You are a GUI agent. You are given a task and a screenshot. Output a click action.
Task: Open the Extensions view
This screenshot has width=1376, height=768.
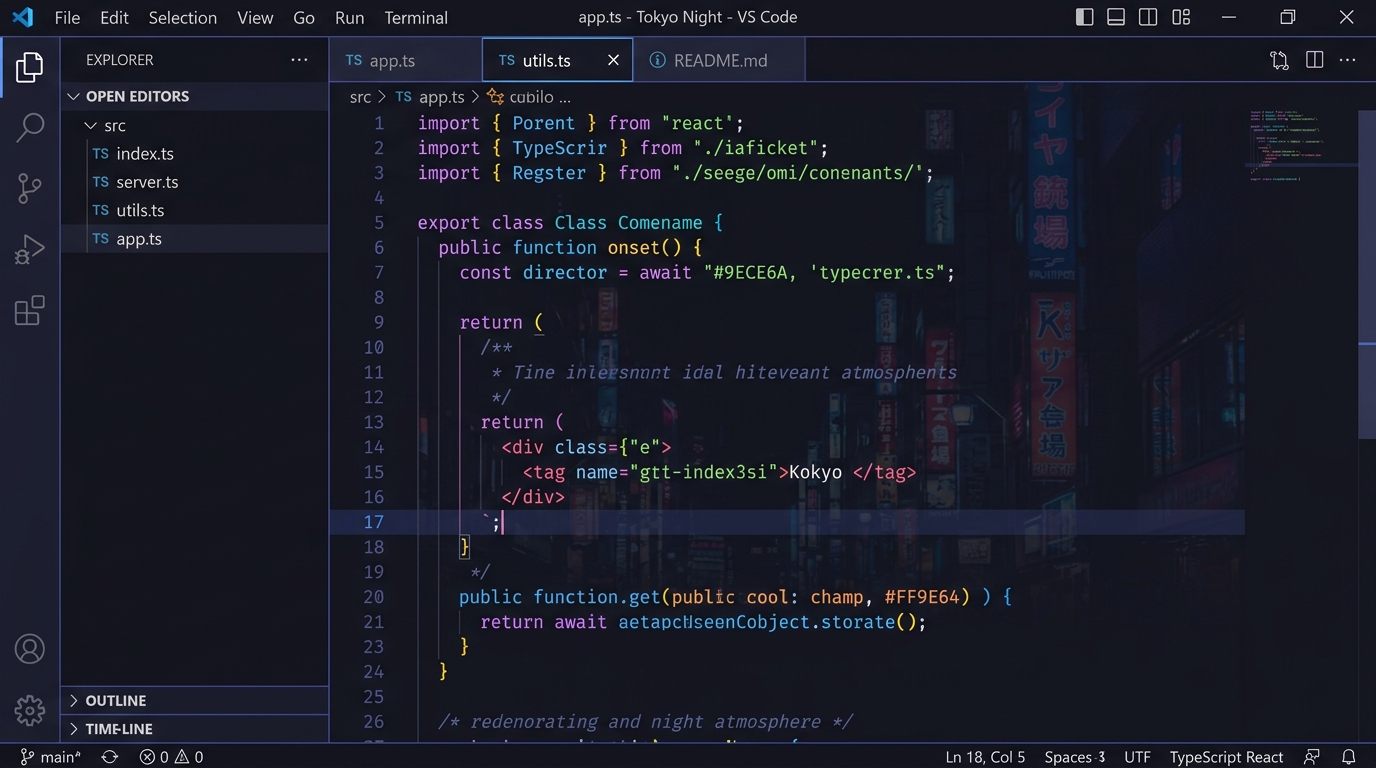click(30, 310)
